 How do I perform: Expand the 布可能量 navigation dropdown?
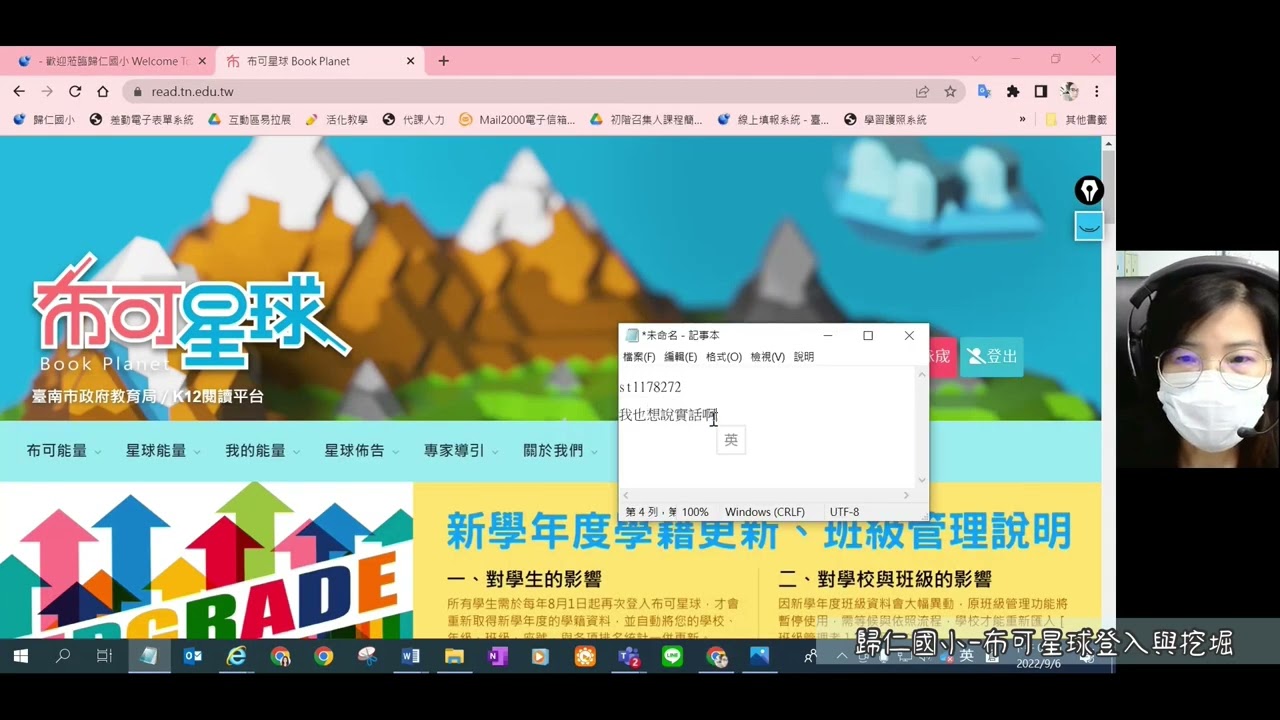pyautogui.click(x=64, y=451)
